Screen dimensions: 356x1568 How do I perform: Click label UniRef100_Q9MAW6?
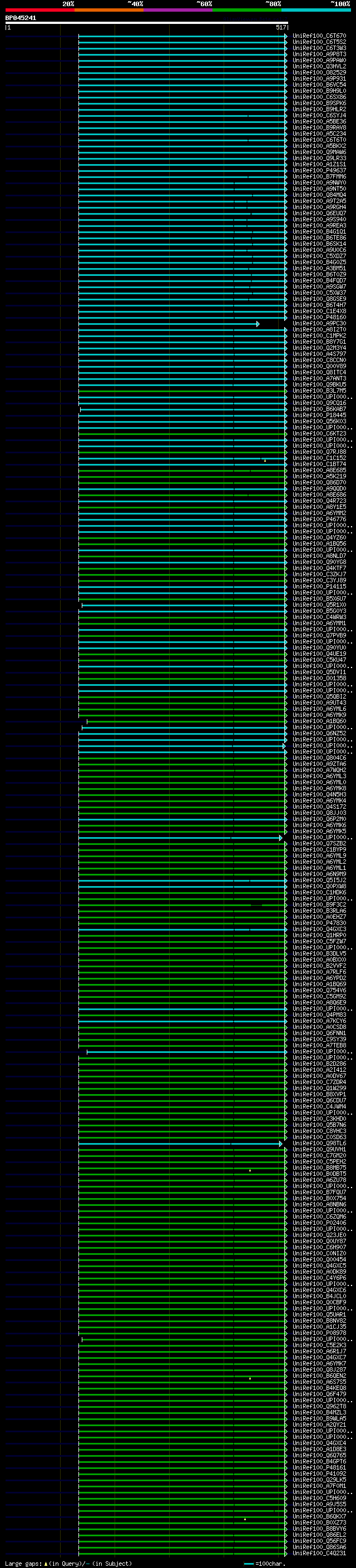[x=319, y=152]
